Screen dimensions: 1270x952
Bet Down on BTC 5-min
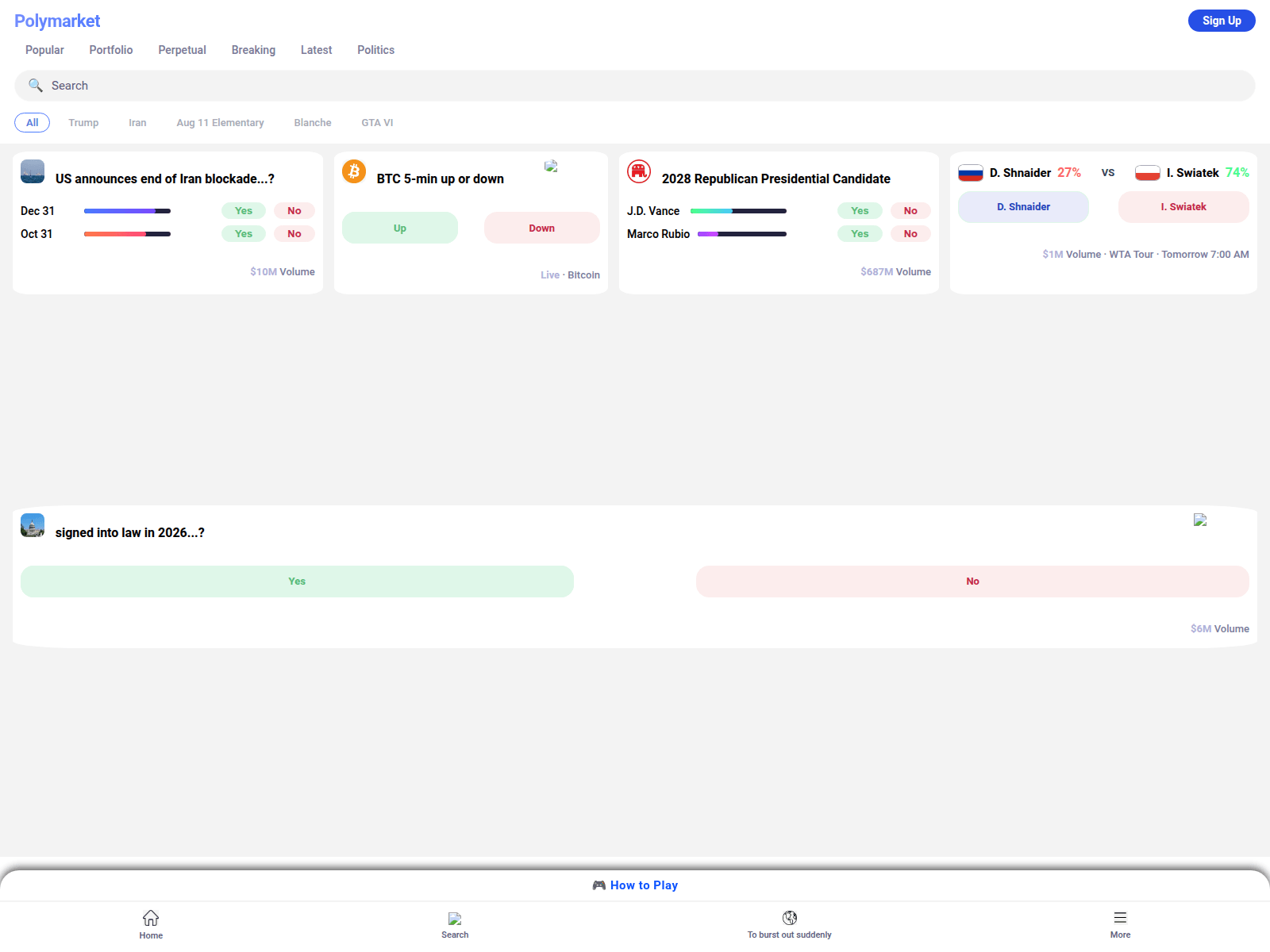coord(542,228)
